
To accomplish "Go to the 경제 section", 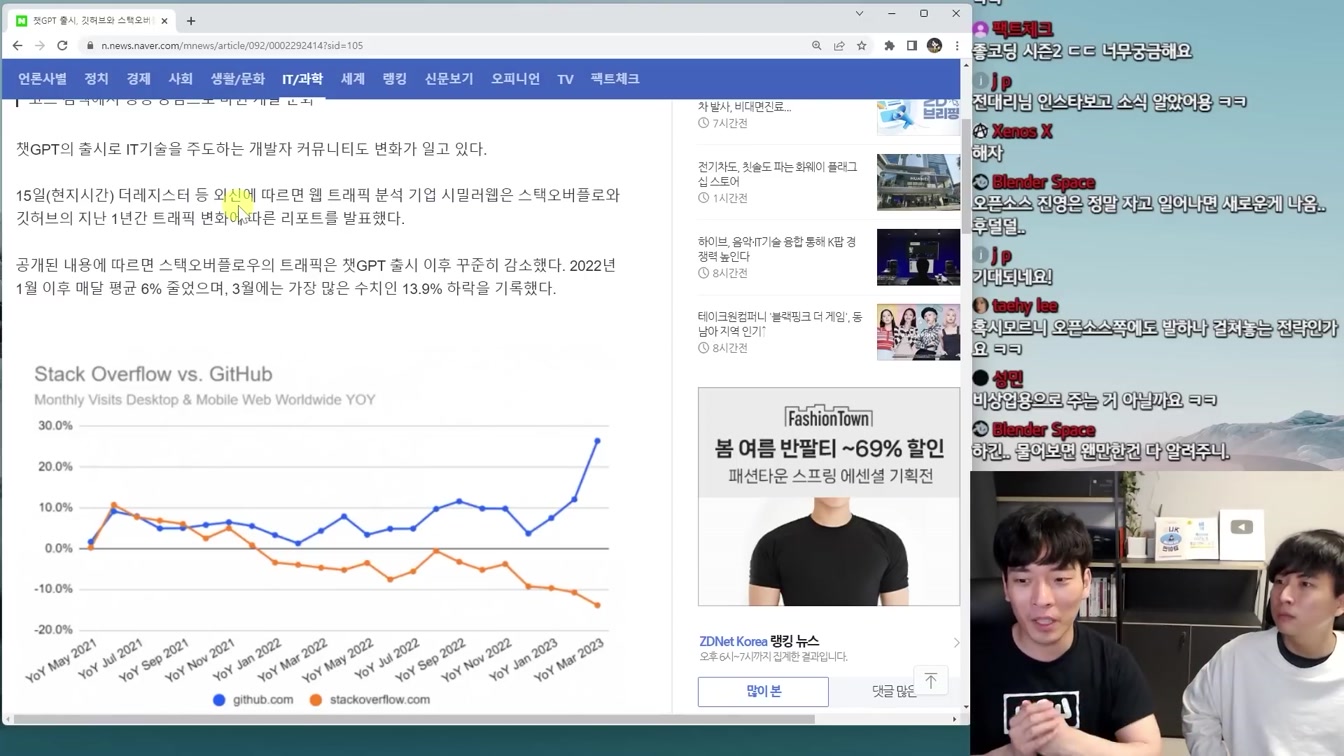I will tap(138, 79).
